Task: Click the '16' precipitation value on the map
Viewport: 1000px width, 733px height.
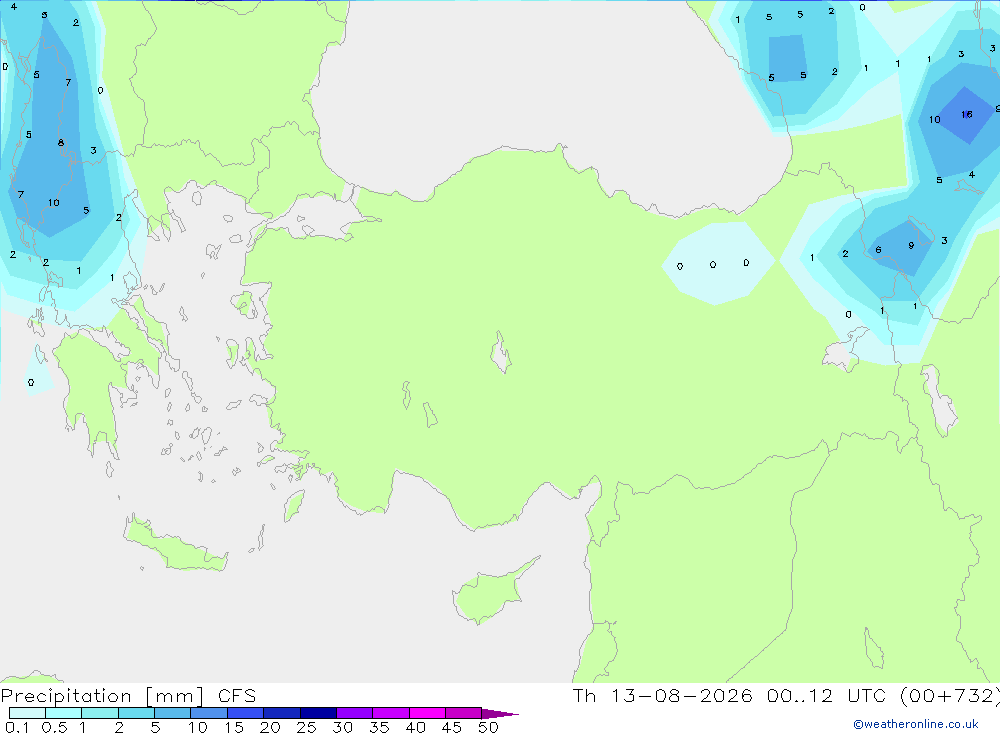Action: (967, 114)
